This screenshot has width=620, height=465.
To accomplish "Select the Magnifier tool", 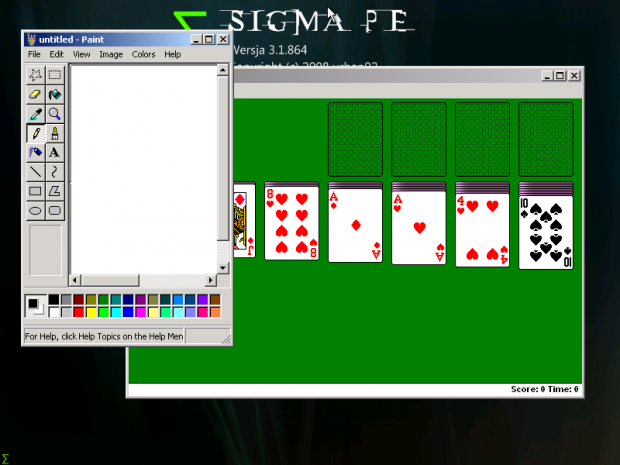I will 55,114.
